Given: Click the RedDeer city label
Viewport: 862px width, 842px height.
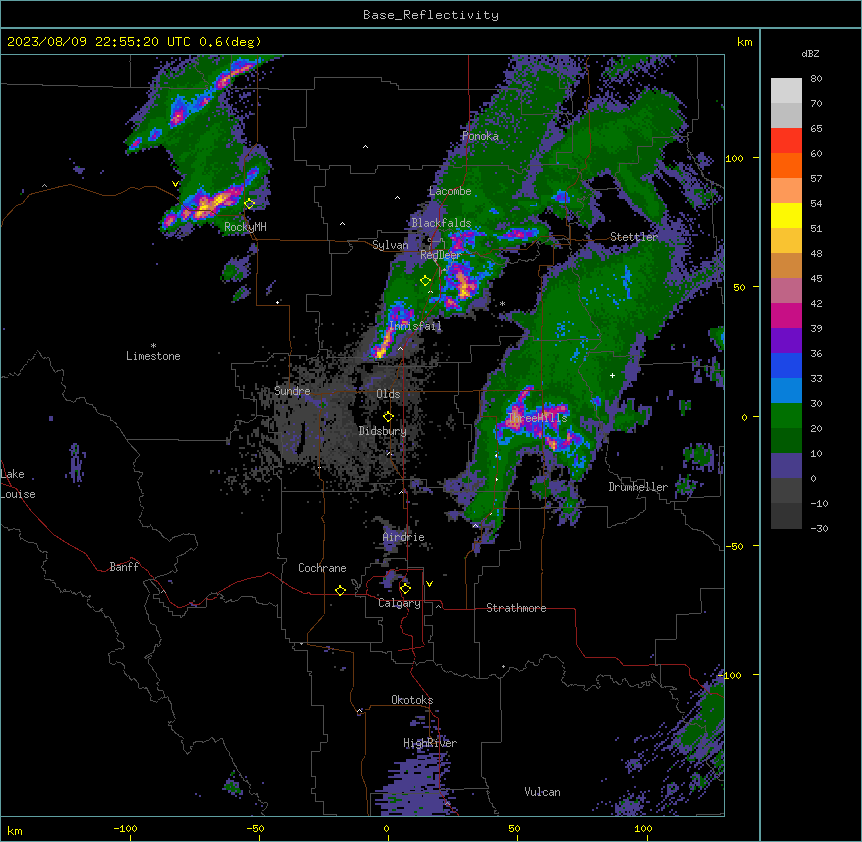Looking at the screenshot, I should click(440, 255).
